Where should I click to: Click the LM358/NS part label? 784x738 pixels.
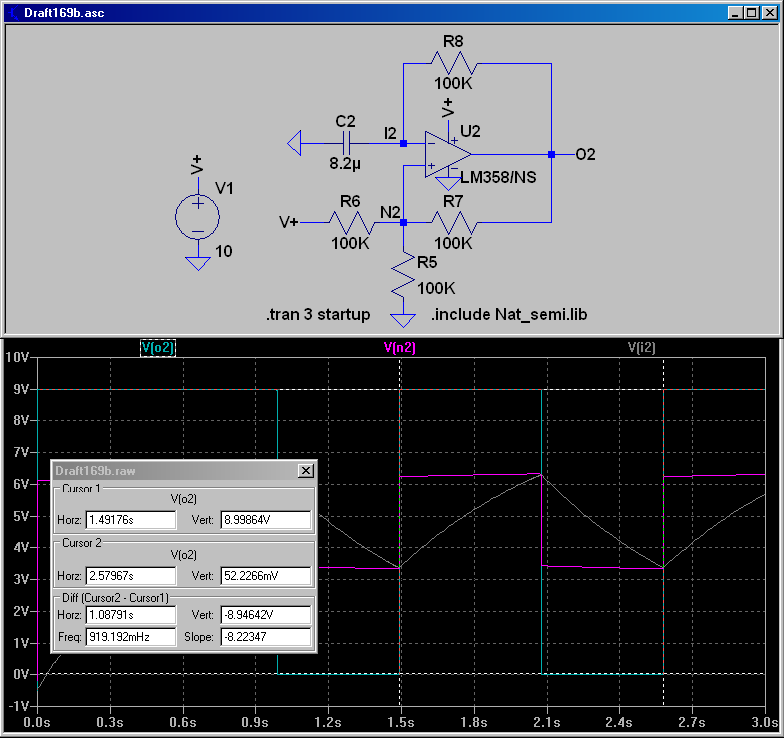click(498, 178)
